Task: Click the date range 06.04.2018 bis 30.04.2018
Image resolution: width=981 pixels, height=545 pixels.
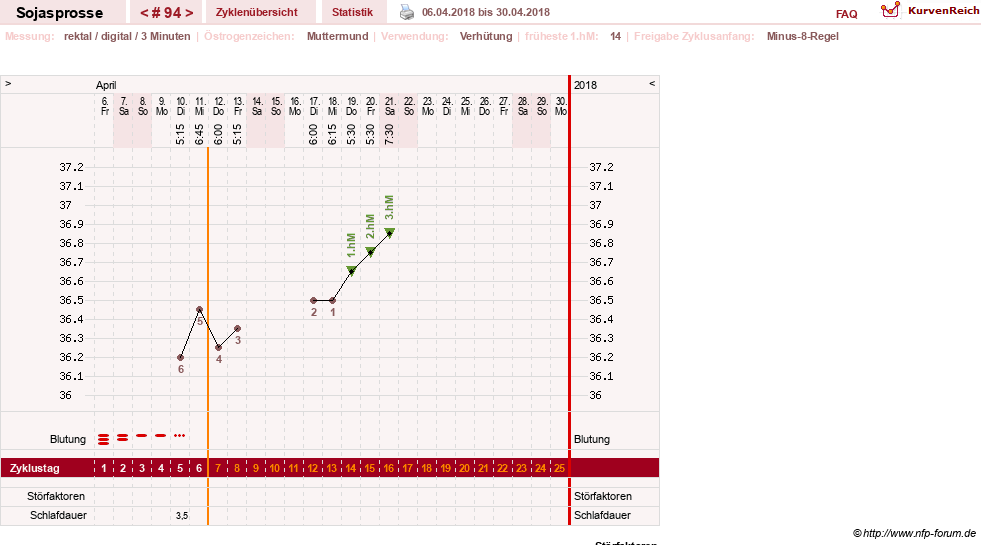Action: 486,13
